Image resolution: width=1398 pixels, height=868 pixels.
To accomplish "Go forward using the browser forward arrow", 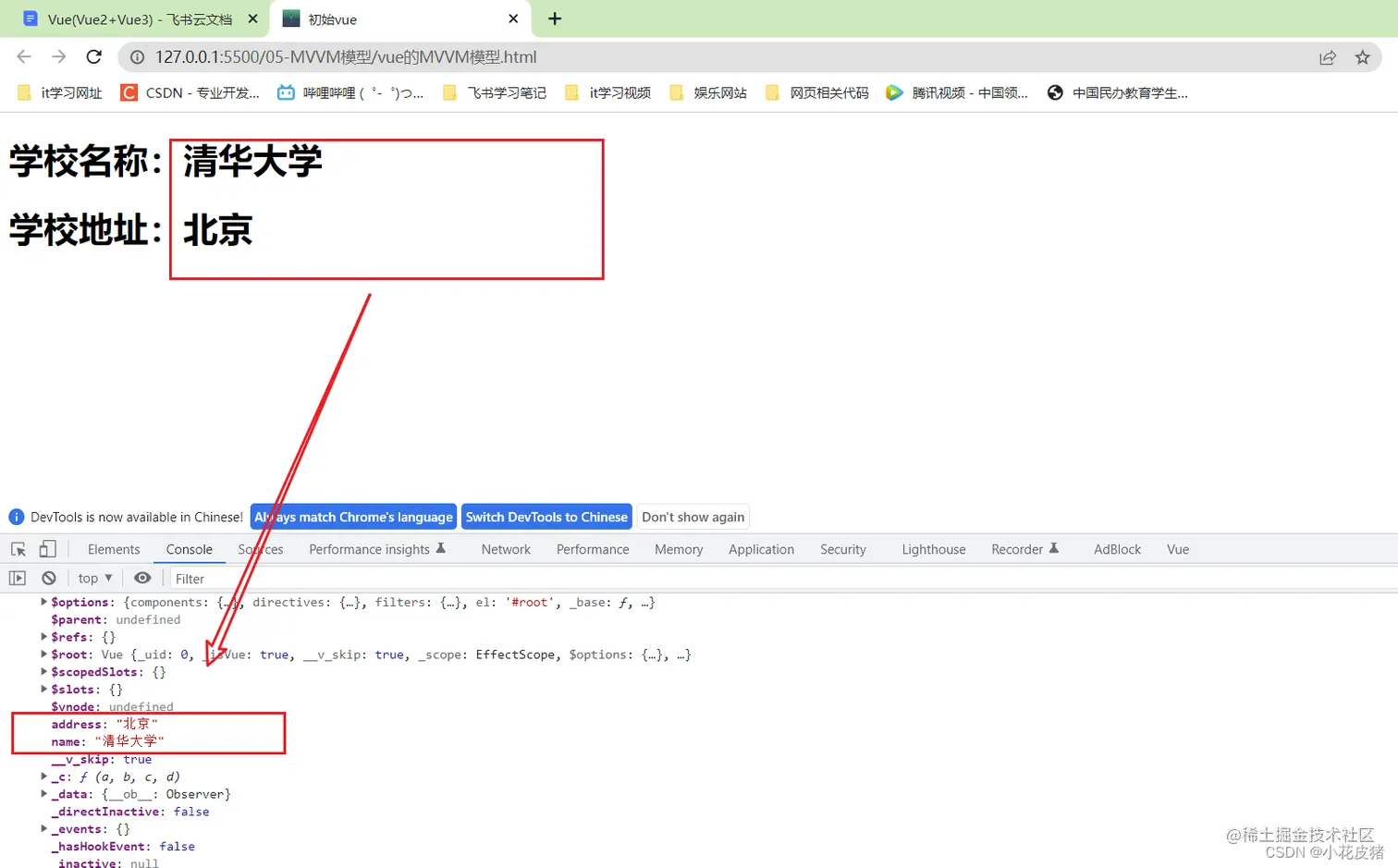I will [x=59, y=56].
